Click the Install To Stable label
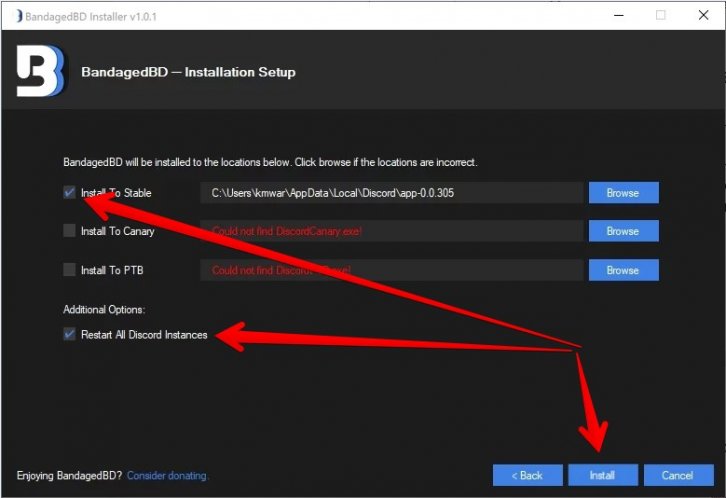Image resolution: width=726 pixels, height=498 pixels. pyautogui.click(x=116, y=193)
